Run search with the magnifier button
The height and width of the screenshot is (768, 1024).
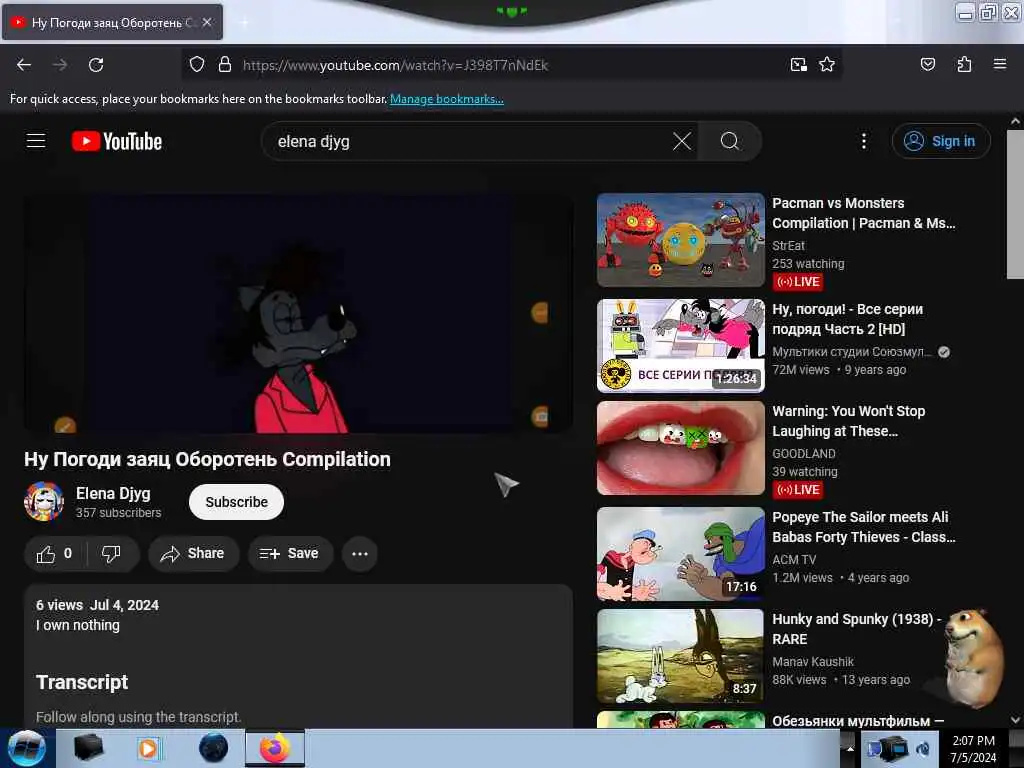click(x=729, y=141)
